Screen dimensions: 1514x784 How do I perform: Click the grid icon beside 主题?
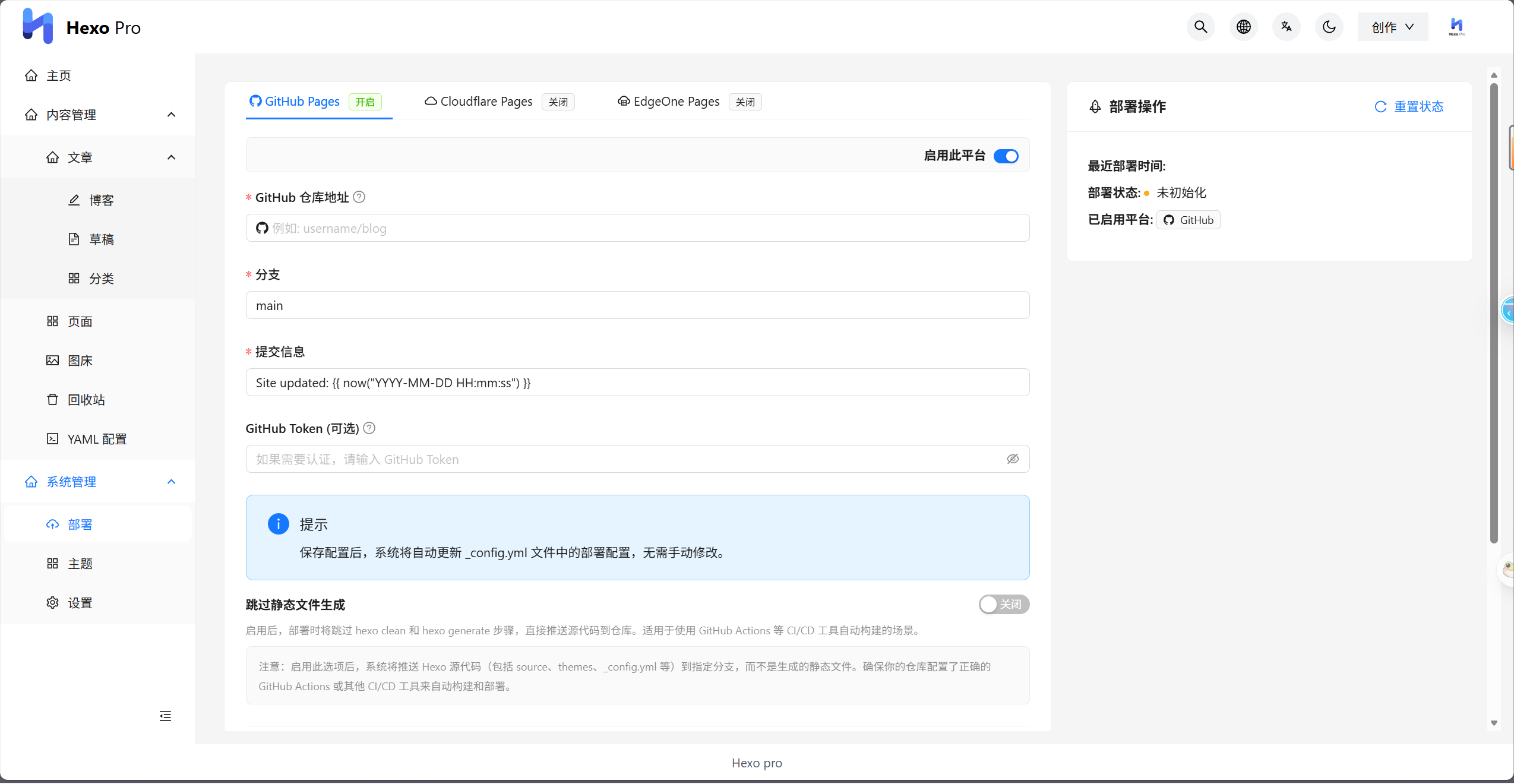(52, 564)
